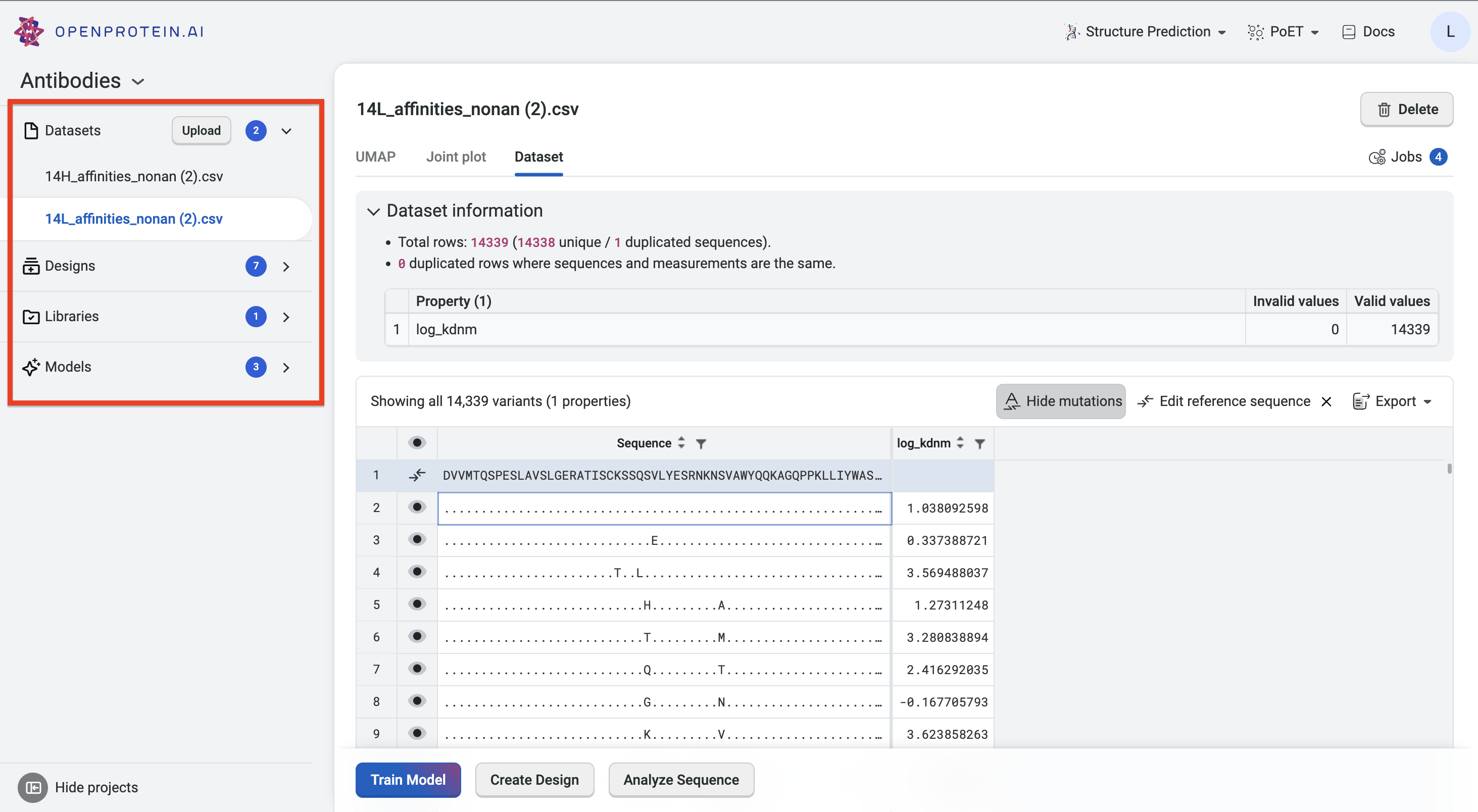The height and width of the screenshot is (812, 1478).
Task: Select the Dataset tab
Action: 538,157
